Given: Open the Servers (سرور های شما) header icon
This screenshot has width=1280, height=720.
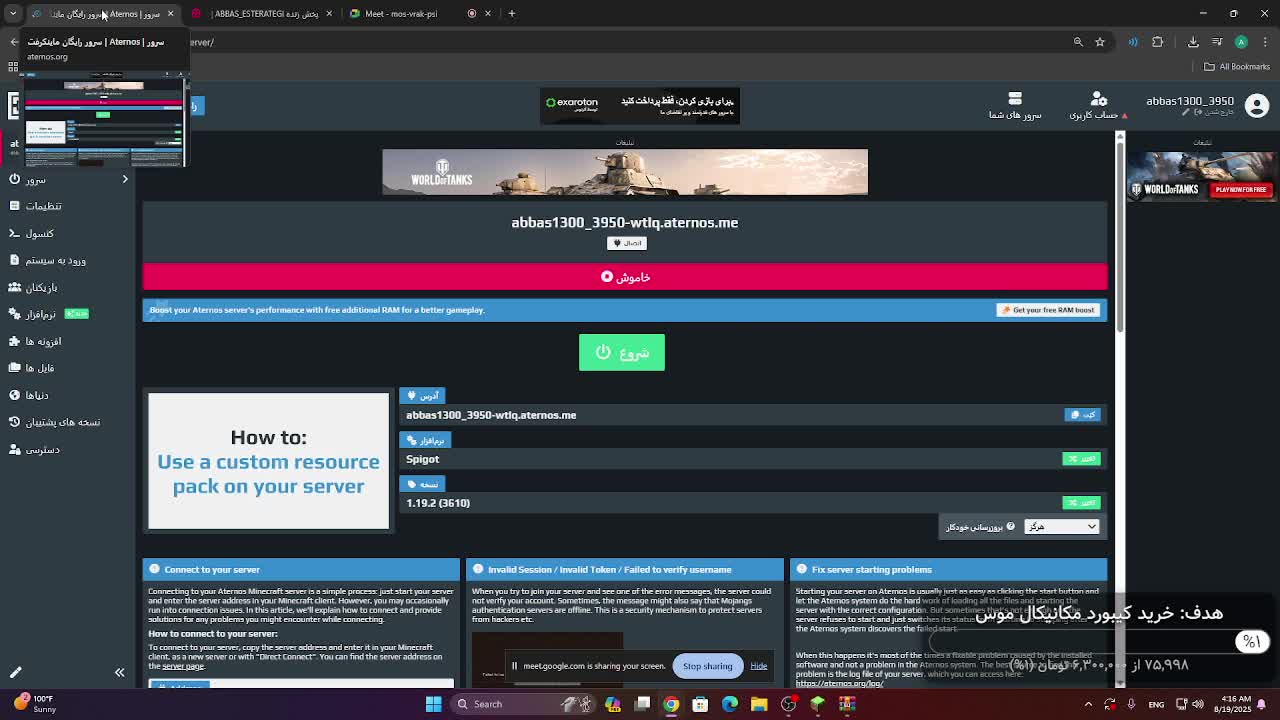Looking at the screenshot, I should coord(1015,105).
